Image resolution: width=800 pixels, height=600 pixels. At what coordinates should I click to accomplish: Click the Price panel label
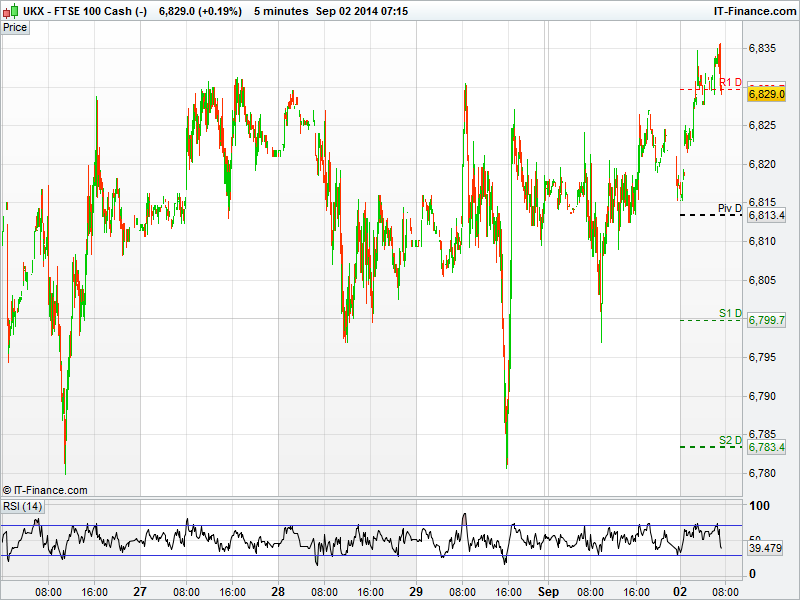pyautogui.click(x=15, y=27)
